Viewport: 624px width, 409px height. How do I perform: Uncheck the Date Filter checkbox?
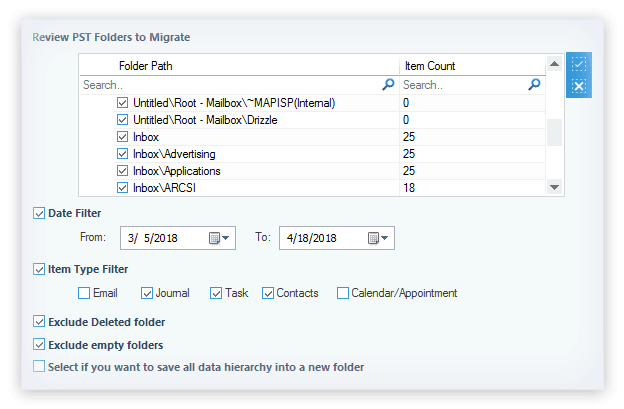click(39, 213)
